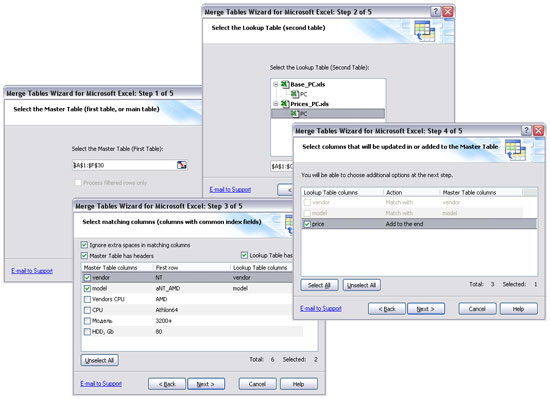Screen dimensions: 550x399
Task: Click Cancel button in Step 3 window
Action: point(257,384)
